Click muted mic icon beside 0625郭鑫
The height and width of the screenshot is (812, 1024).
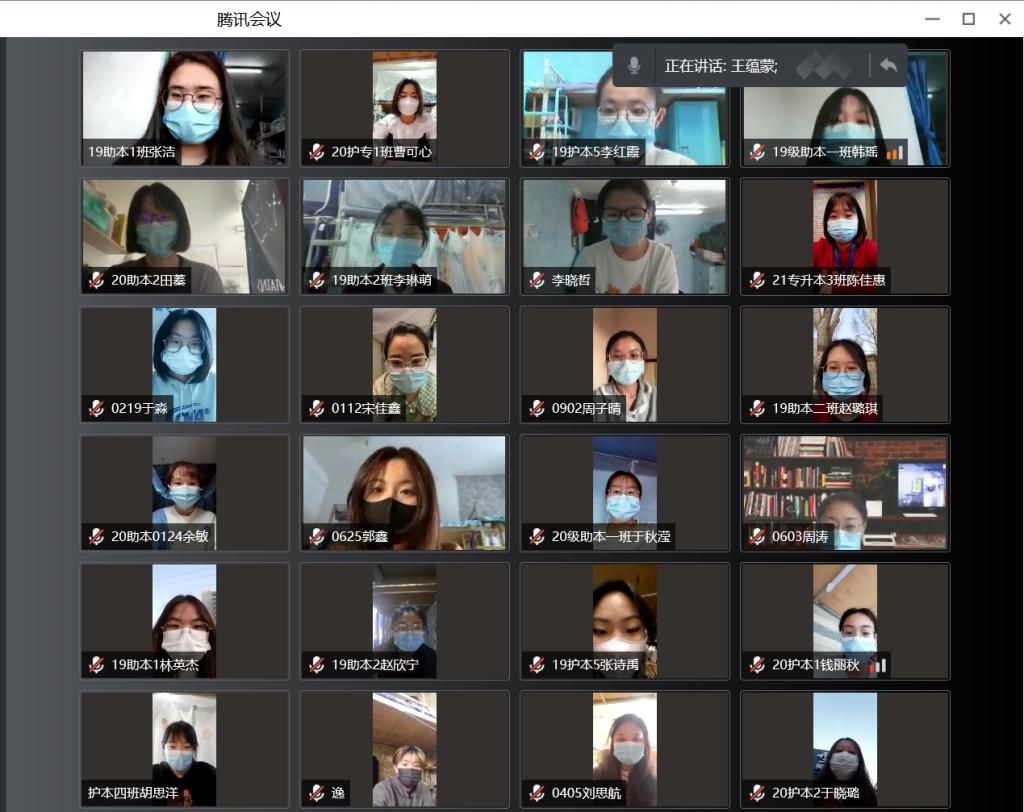click(x=317, y=536)
